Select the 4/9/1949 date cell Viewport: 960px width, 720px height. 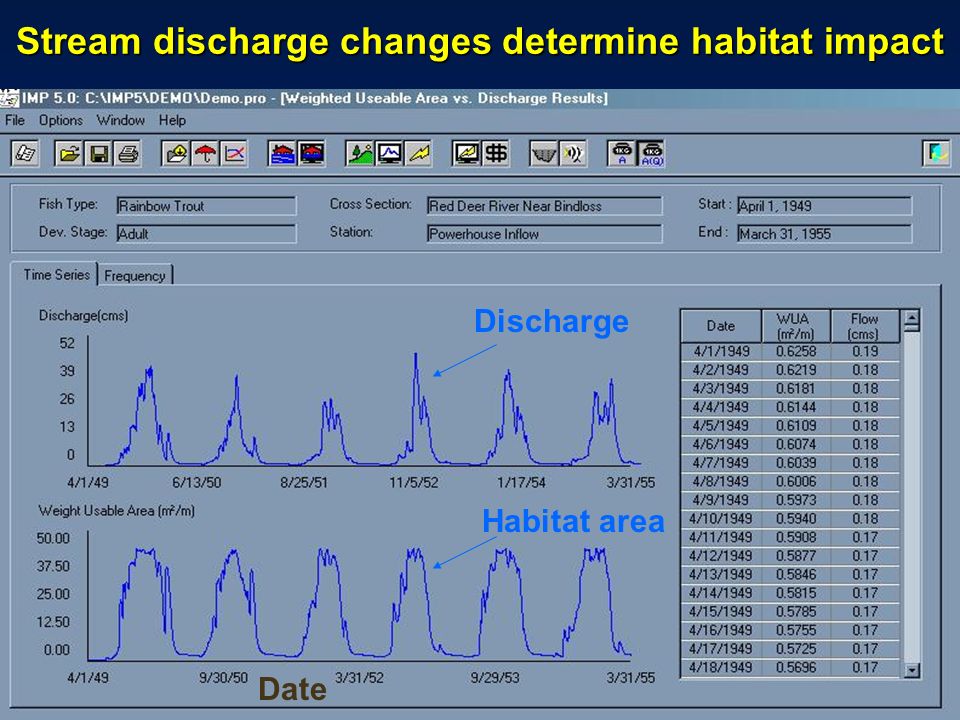pos(721,500)
